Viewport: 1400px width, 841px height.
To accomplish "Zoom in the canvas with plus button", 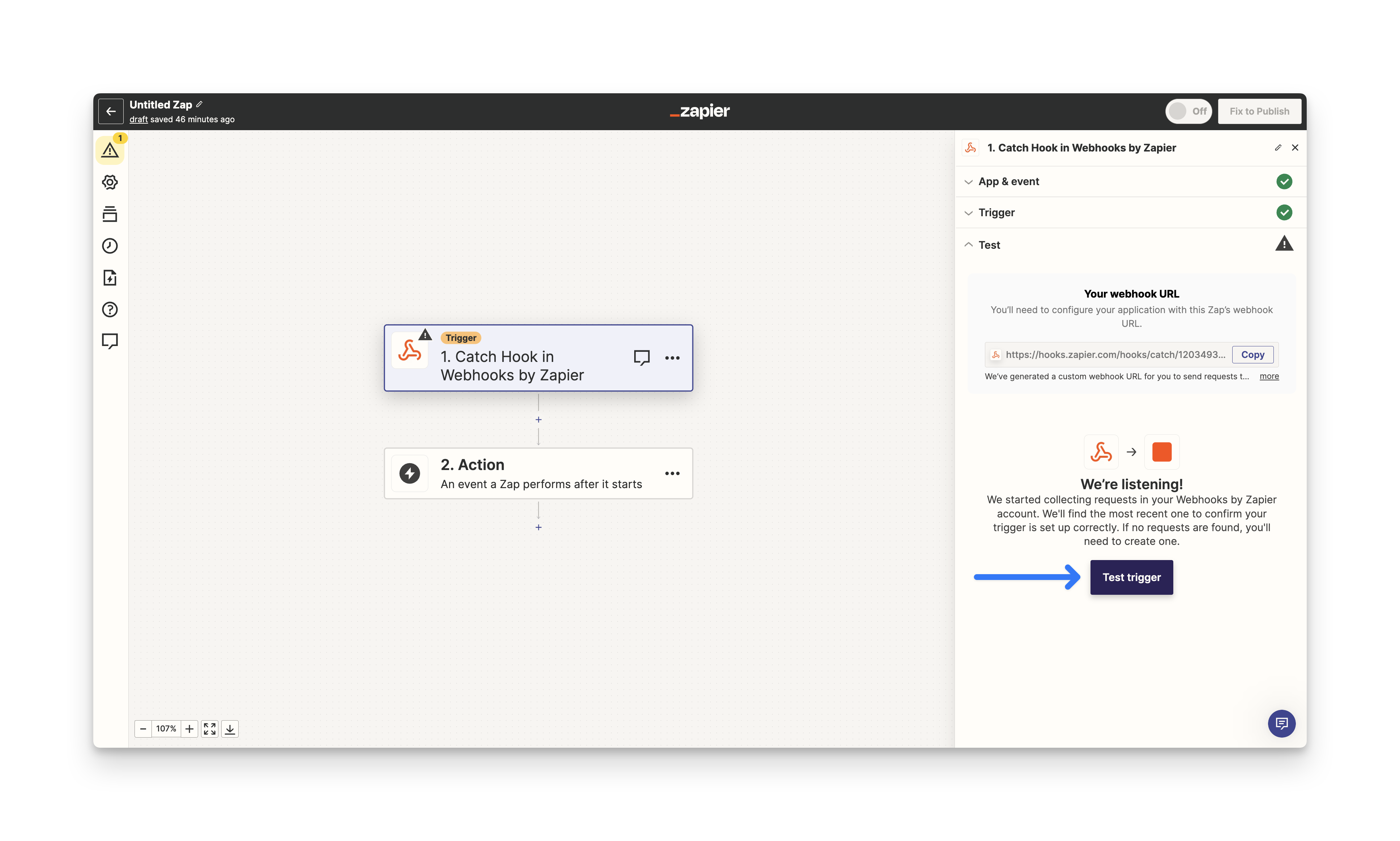I will click(189, 729).
